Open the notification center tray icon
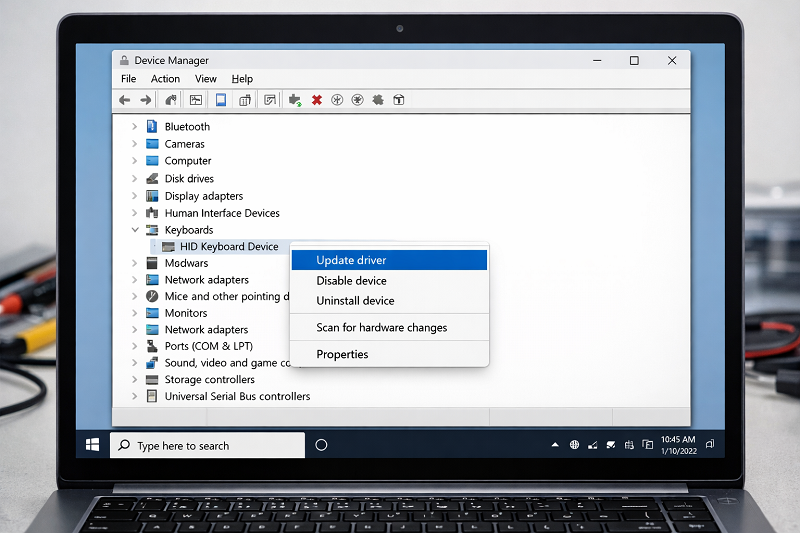 coord(710,444)
